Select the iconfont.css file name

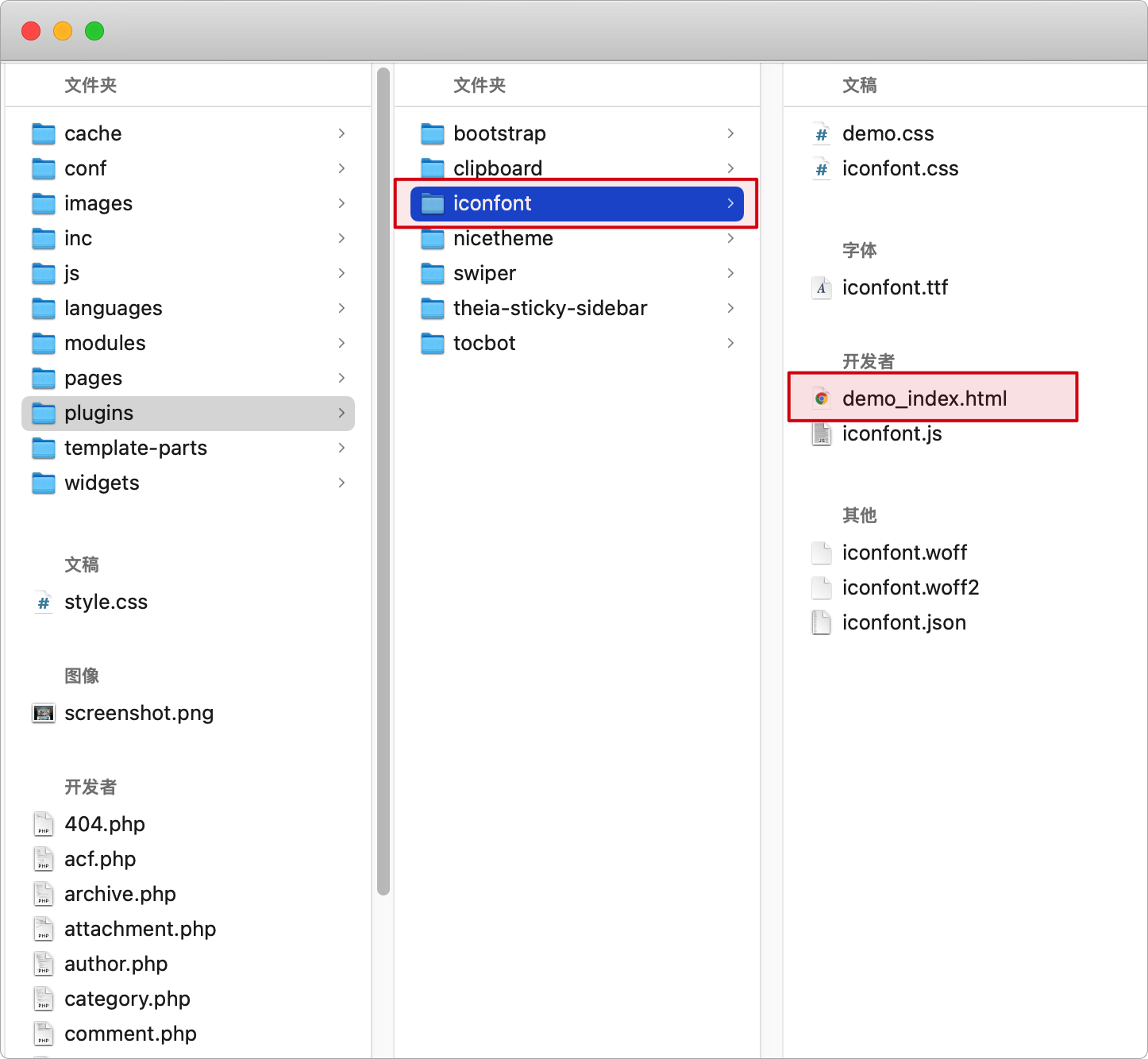900,168
